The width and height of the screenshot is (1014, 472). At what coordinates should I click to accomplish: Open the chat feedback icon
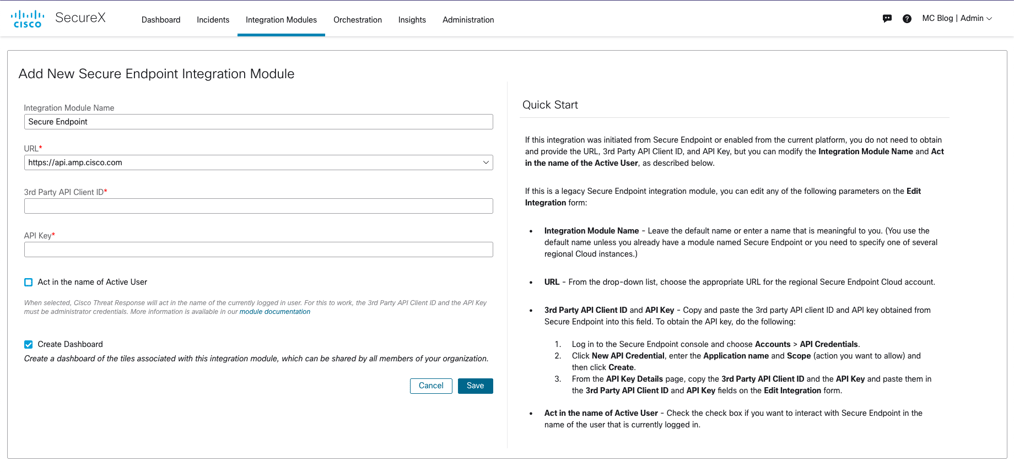887,19
